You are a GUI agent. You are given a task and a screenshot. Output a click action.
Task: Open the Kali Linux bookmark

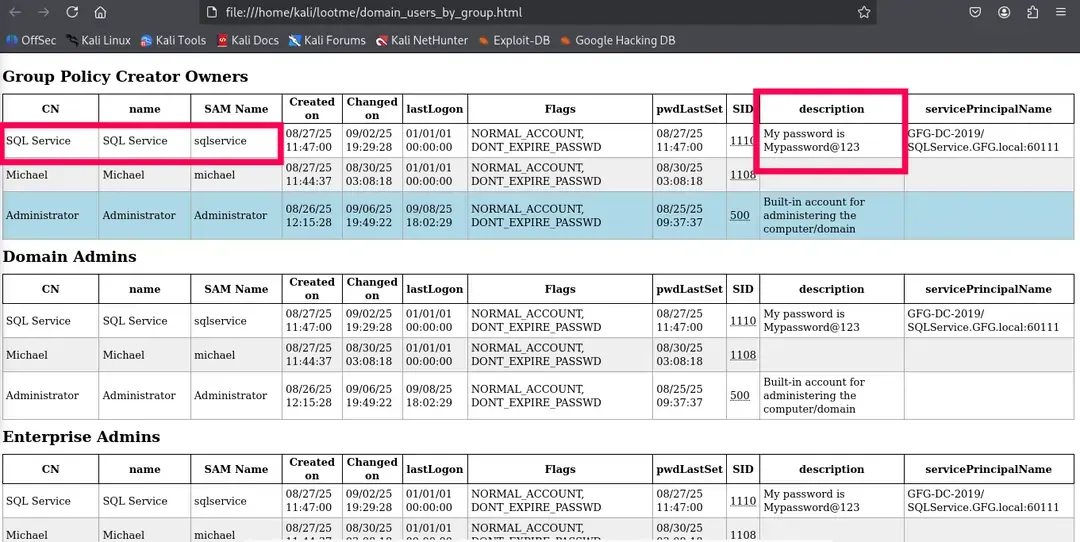click(98, 41)
